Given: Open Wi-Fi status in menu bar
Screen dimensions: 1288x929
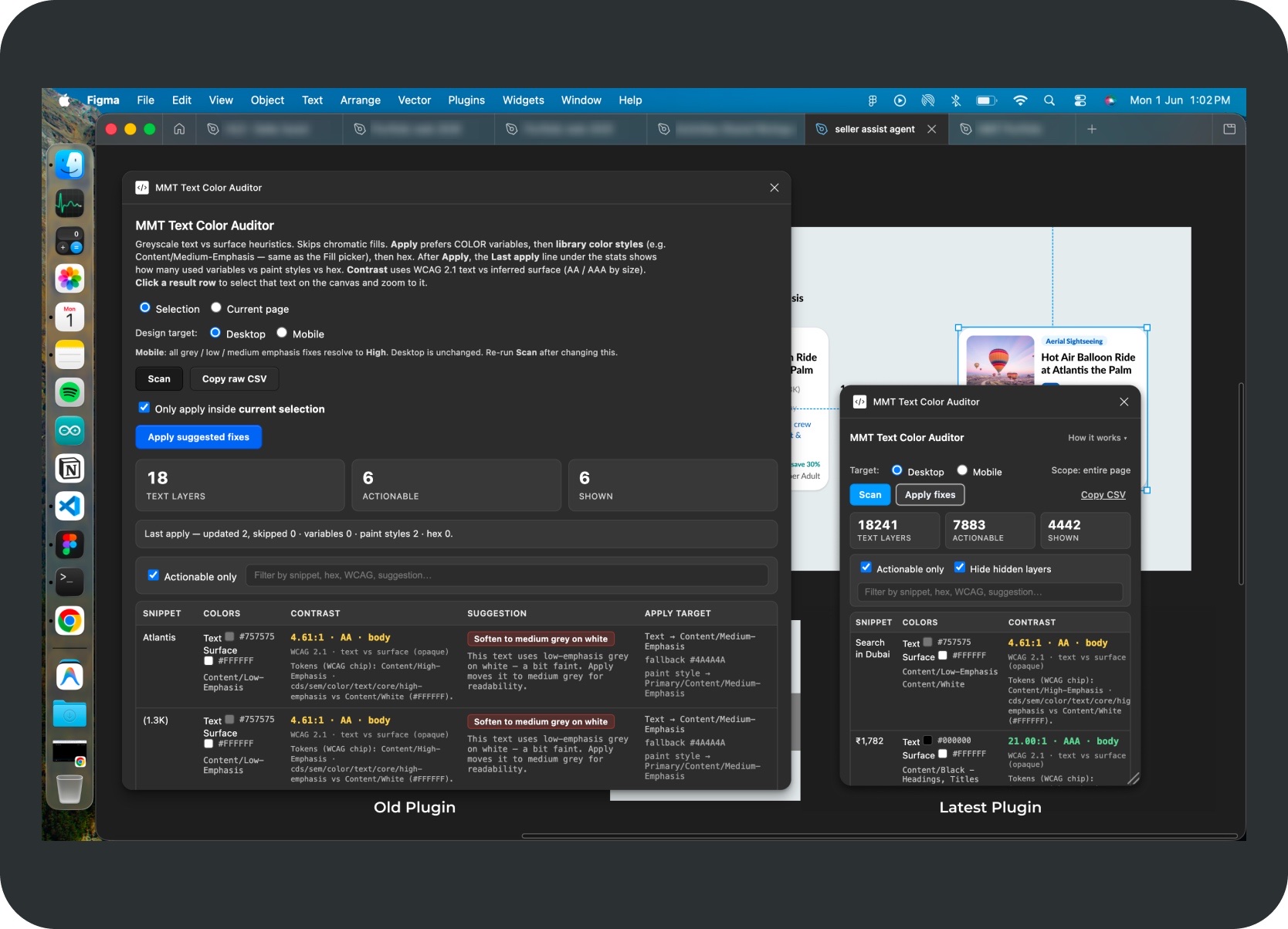Looking at the screenshot, I should click(1020, 100).
